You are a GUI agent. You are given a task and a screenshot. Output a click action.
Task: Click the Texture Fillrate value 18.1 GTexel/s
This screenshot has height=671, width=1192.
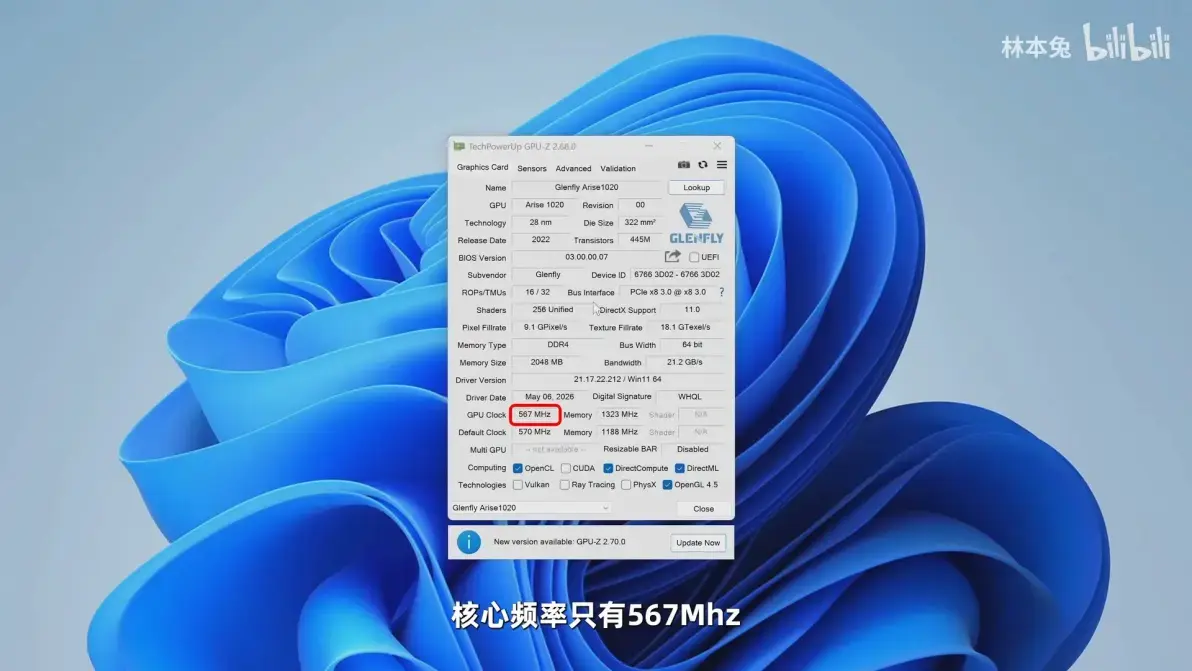[685, 327]
